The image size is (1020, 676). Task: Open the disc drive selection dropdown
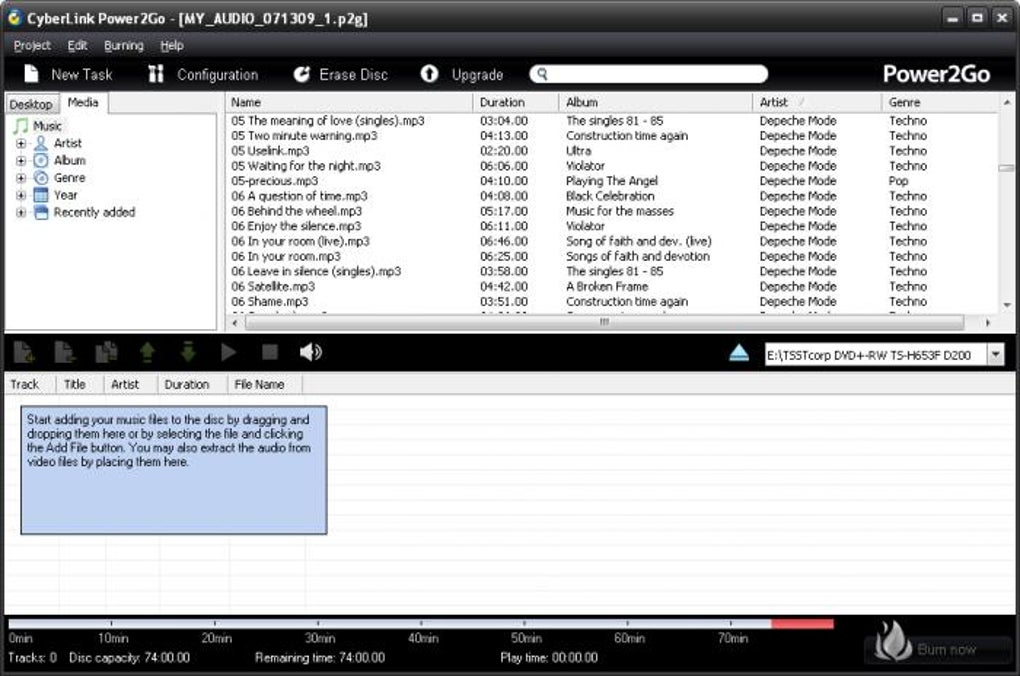(x=995, y=355)
